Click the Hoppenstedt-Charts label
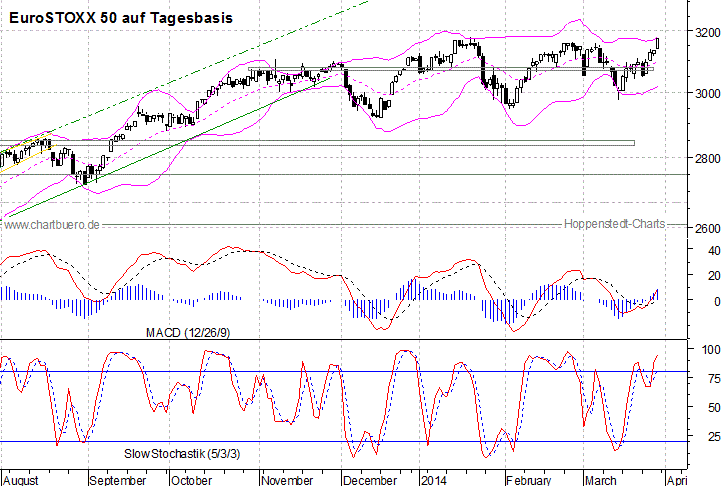Screen dimensions: 723x486 [615, 224]
